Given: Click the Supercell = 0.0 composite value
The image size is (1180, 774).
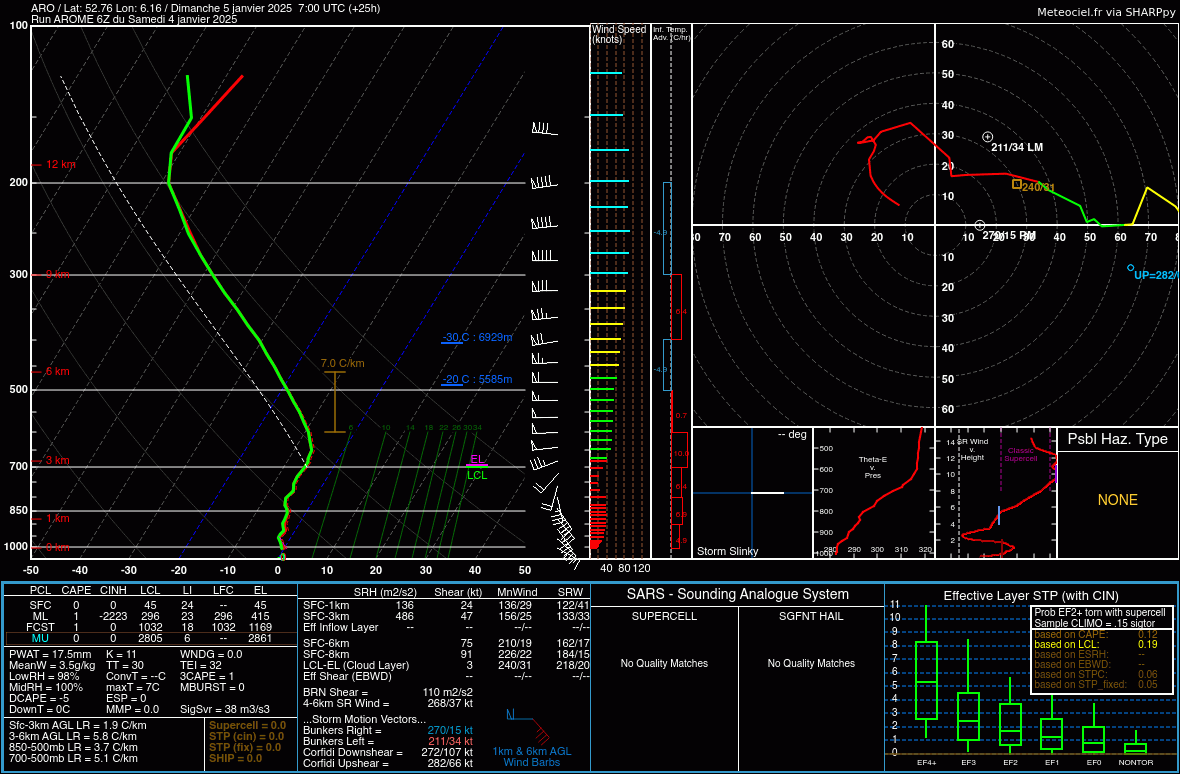Looking at the screenshot, I should pos(247,725).
